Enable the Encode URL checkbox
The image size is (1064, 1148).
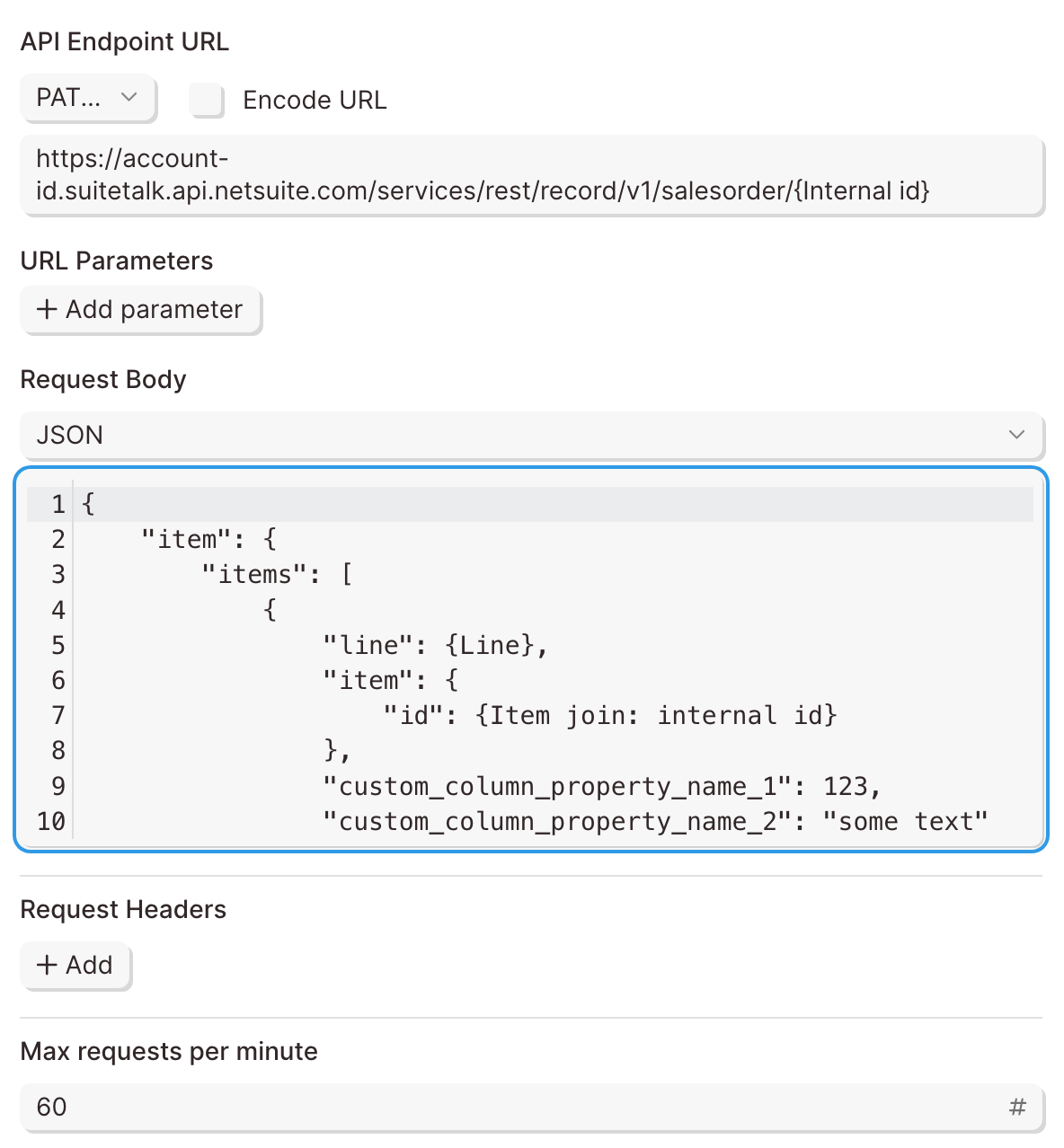(207, 100)
